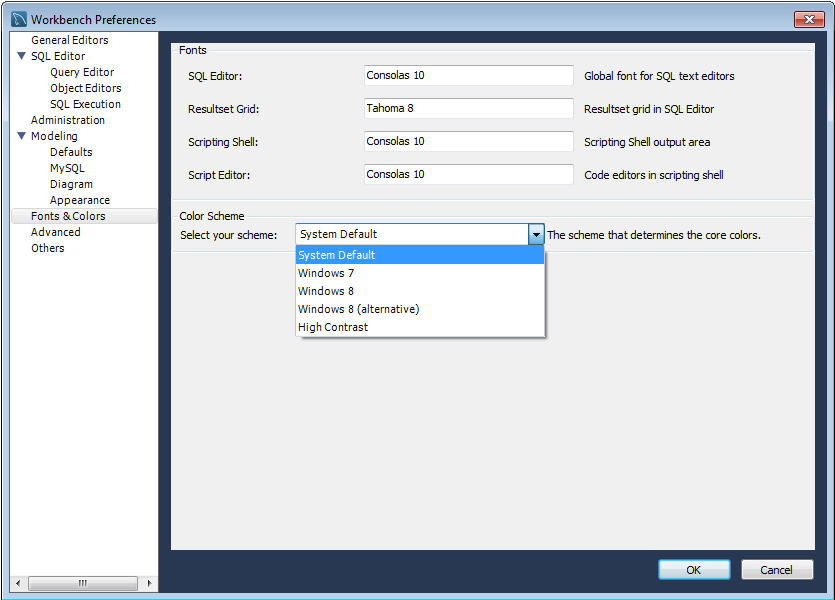
Task: Click the Resultset Grid font field
Action: click(469, 108)
